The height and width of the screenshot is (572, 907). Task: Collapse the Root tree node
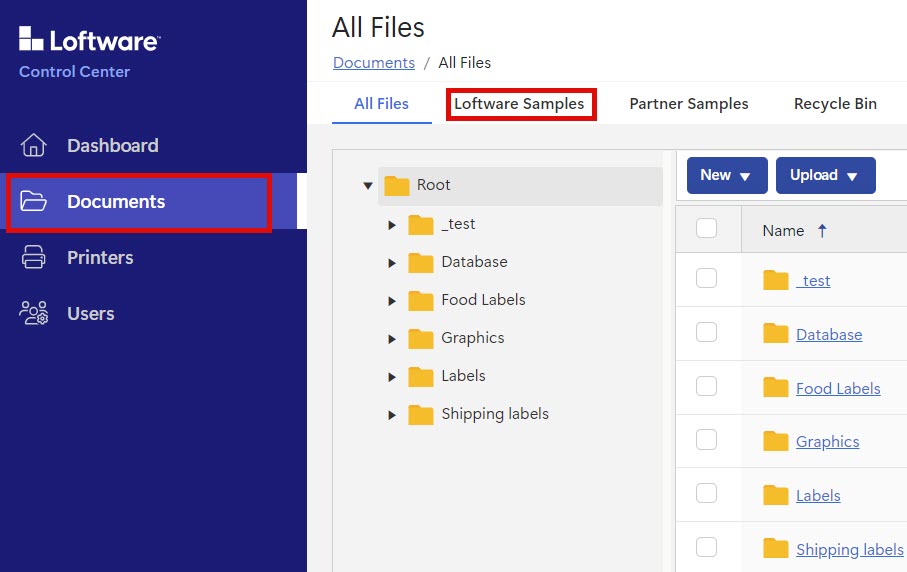pyautogui.click(x=368, y=186)
